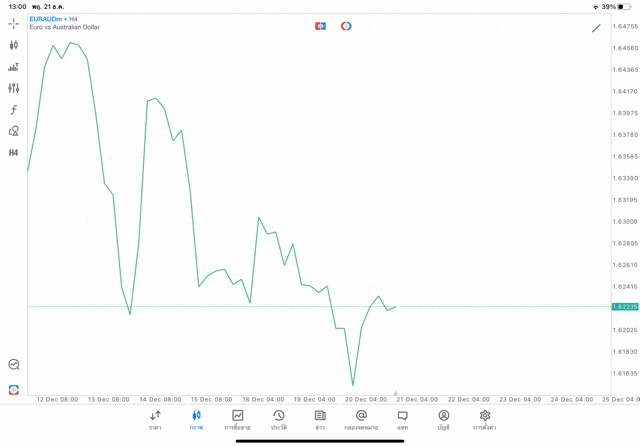Tap the red-blue circle icon above chart
This screenshot has height=447, width=640.
(346, 26)
